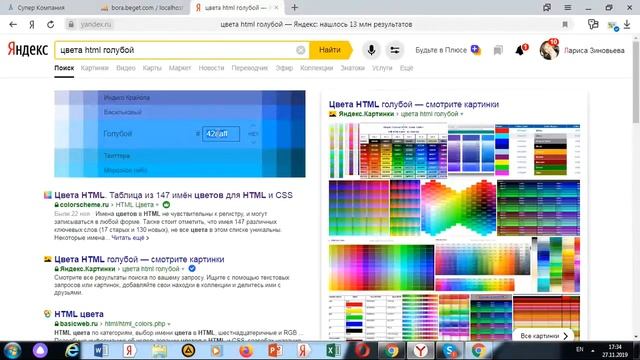Switch to the Новости search tab

click(211, 68)
